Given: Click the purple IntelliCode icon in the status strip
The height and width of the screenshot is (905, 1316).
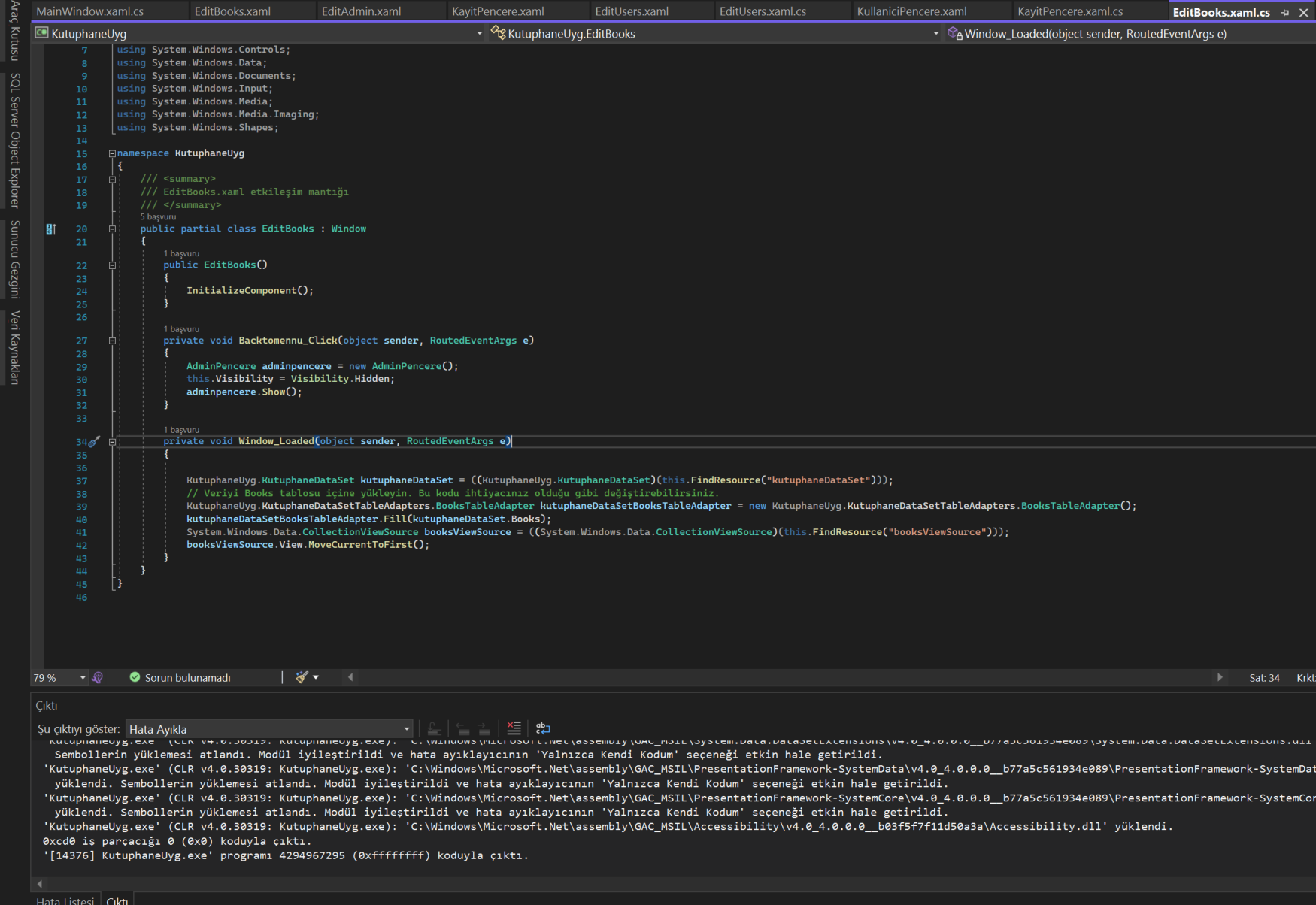Looking at the screenshot, I should coord(98,677).
